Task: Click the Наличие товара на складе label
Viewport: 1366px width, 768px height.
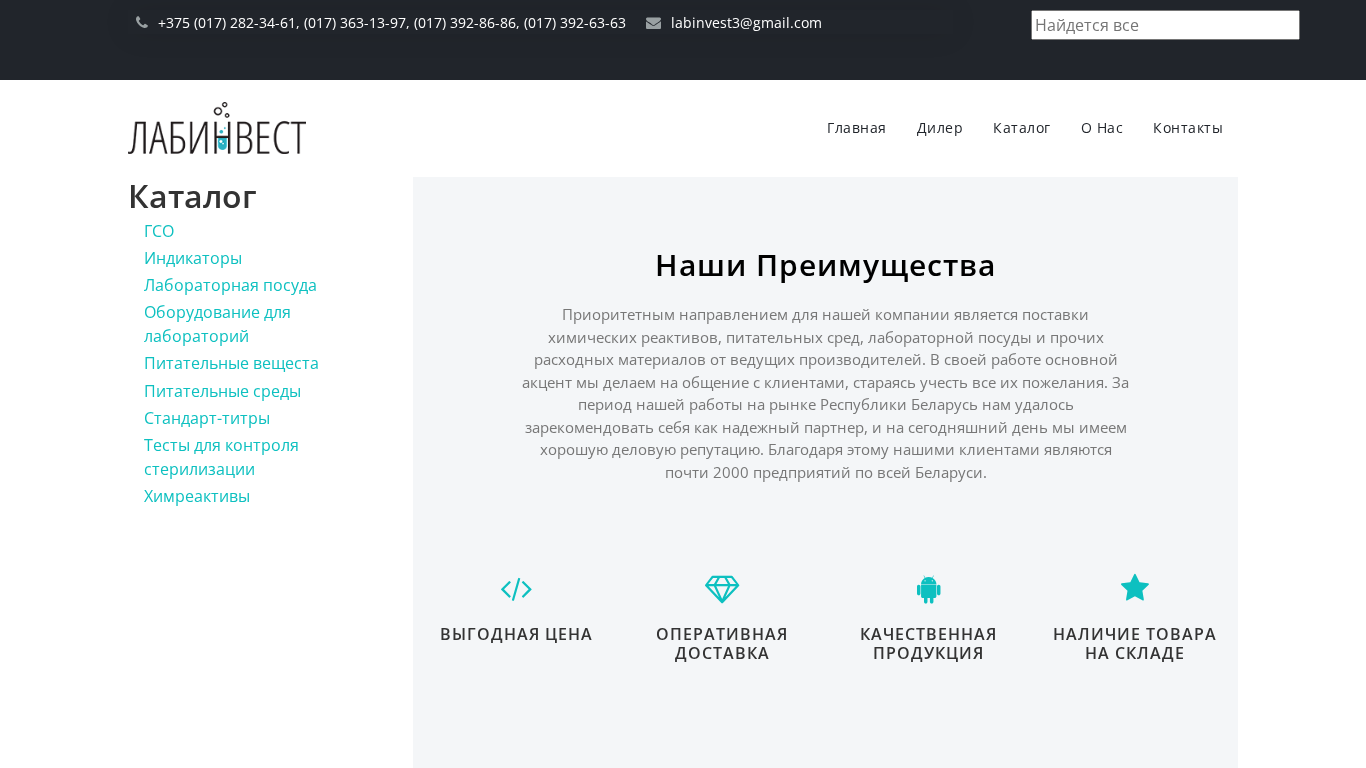Action: [1135, 644]
